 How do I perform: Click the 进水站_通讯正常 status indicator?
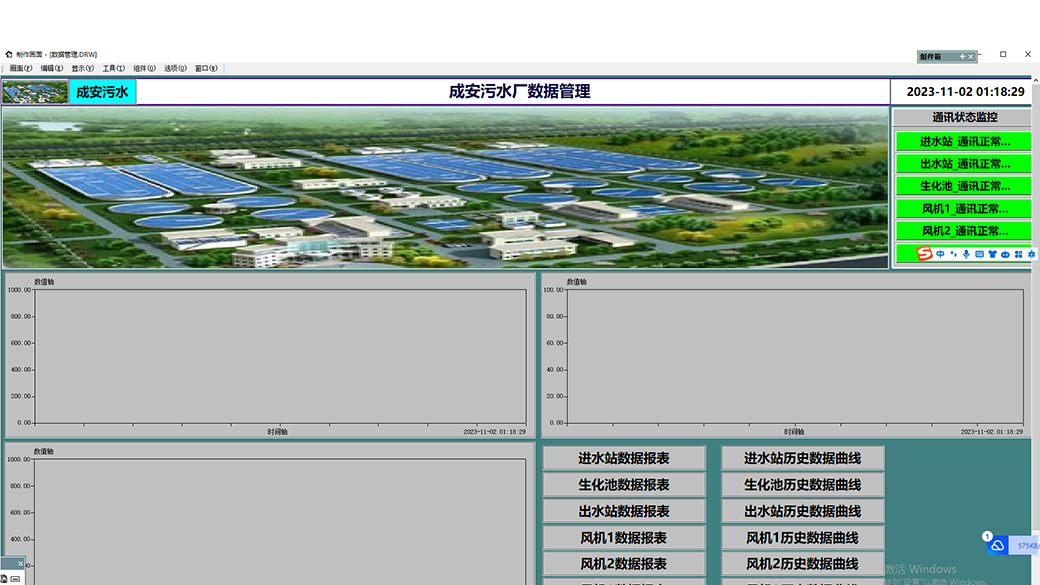[x=964, y=141]
